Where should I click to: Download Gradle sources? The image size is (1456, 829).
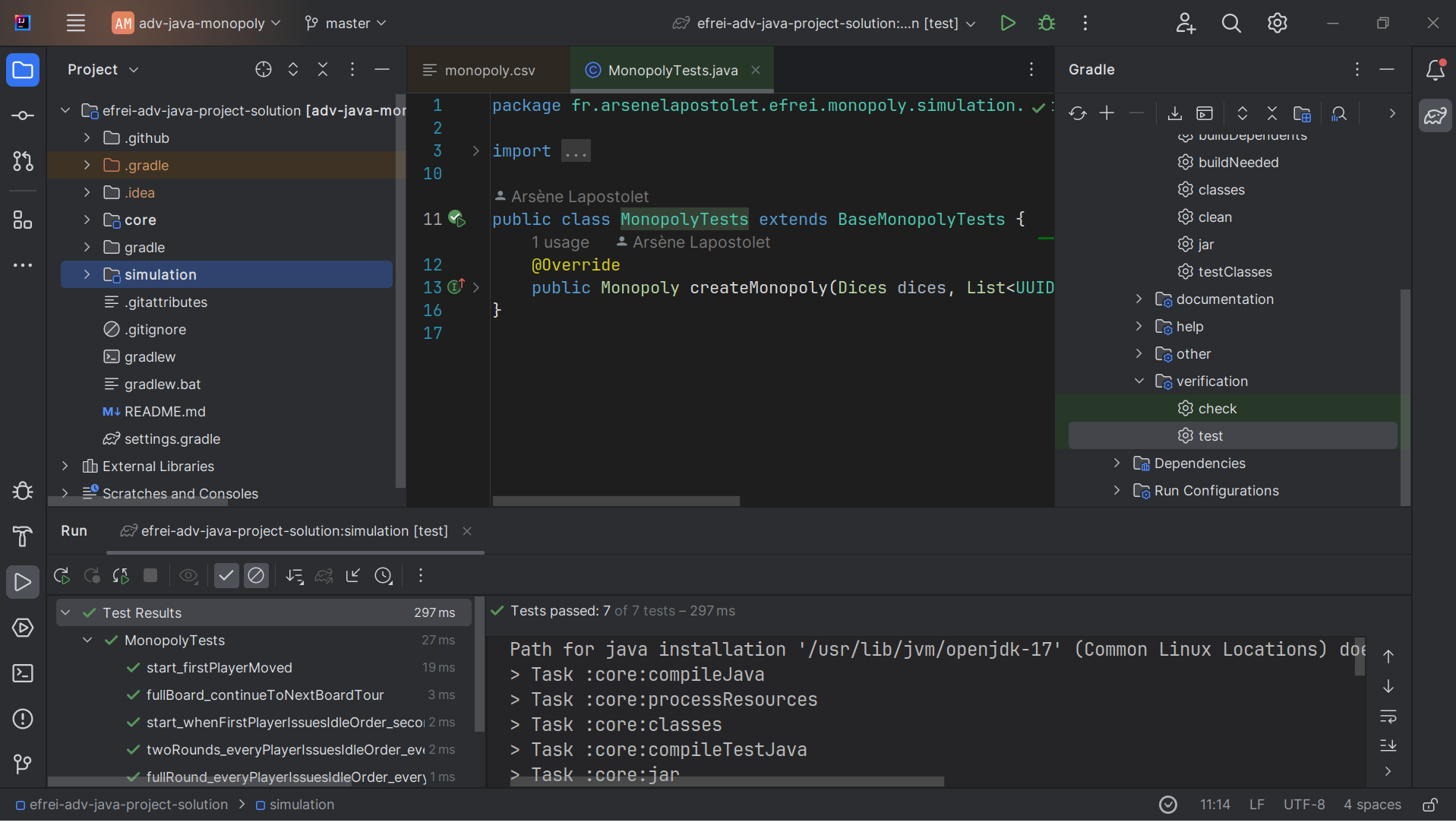(1174, 113)
